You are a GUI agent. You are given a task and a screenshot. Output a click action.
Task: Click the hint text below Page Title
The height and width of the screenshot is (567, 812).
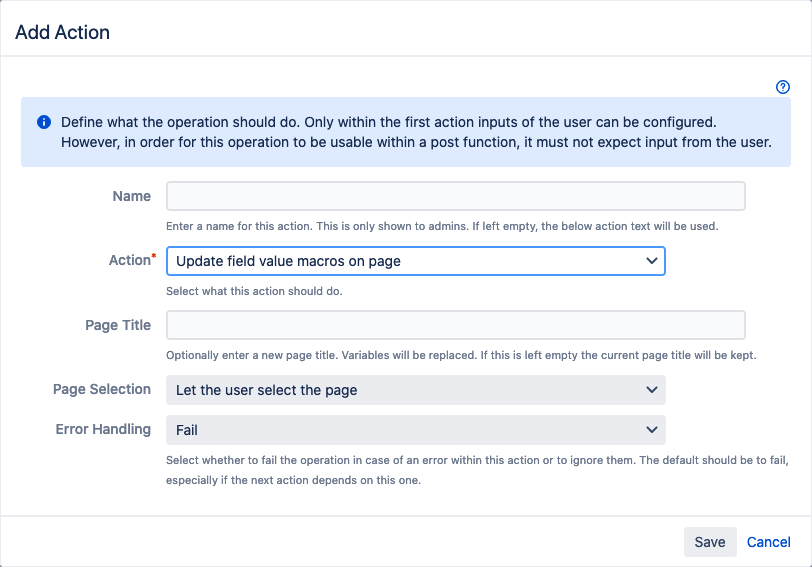point(461,355)
